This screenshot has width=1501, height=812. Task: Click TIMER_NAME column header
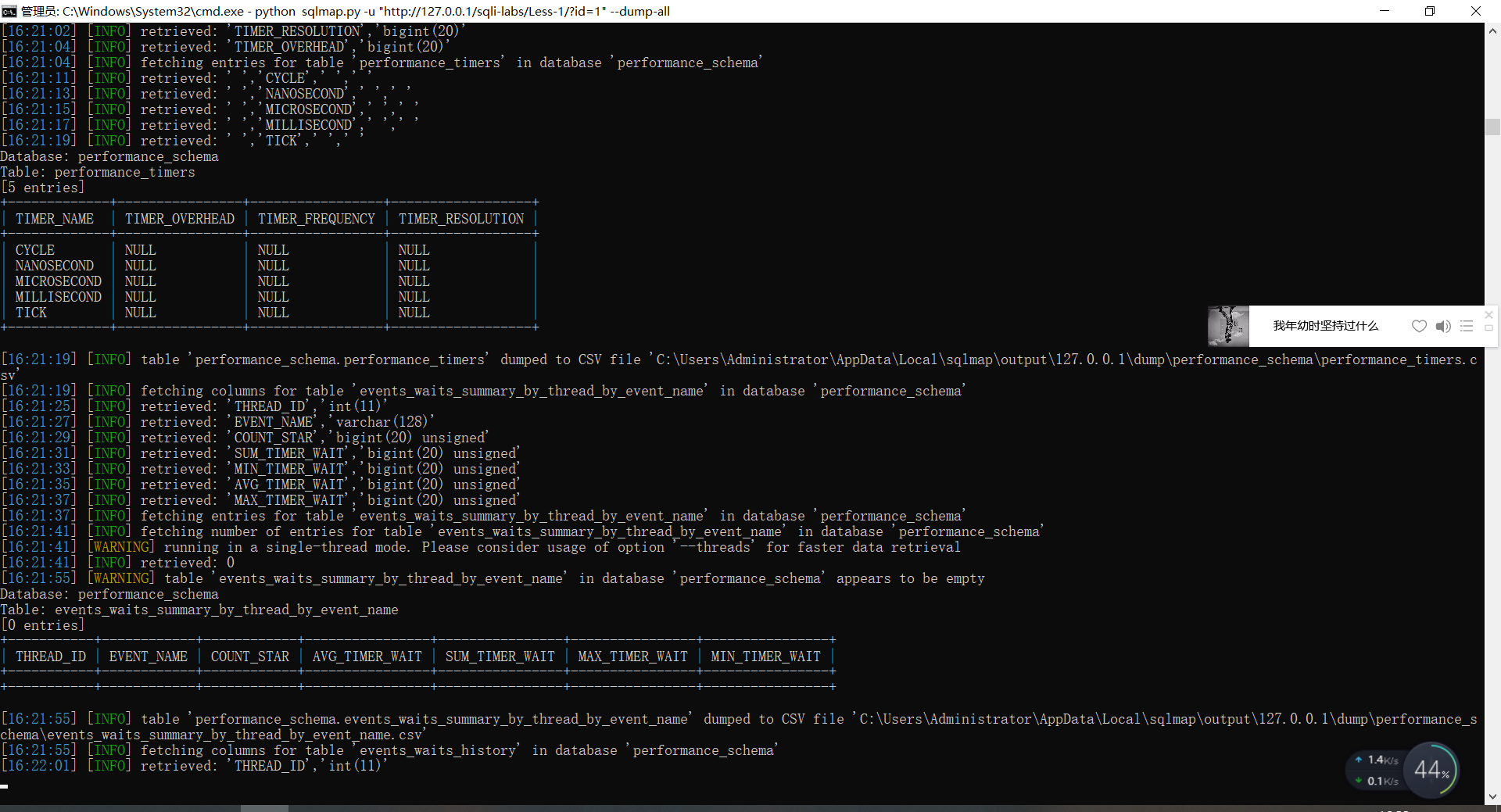click(x=55, y=219)
